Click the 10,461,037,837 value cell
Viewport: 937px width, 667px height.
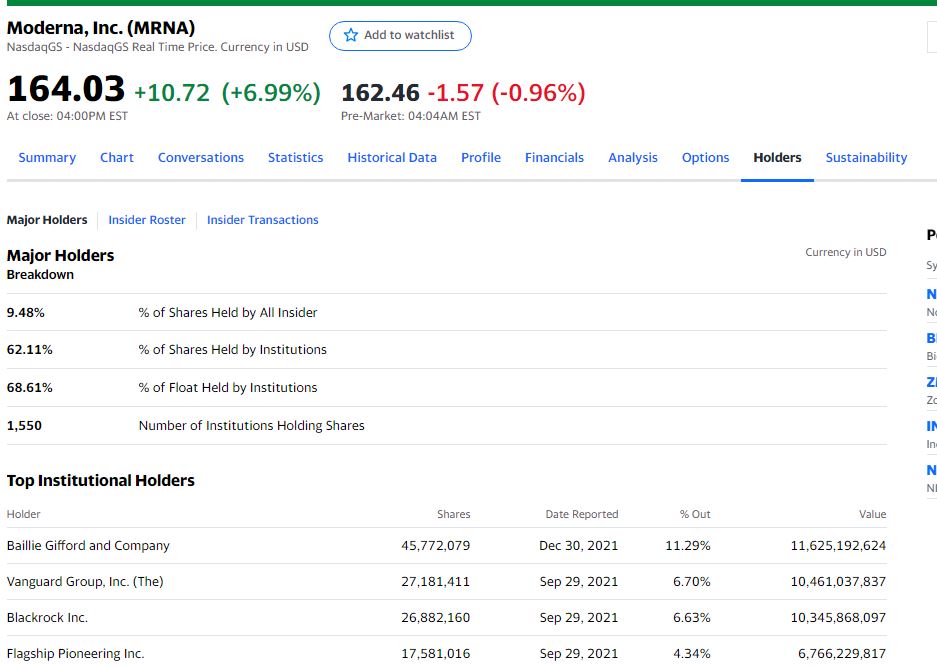pyautogui.click(x=838, y=582)
